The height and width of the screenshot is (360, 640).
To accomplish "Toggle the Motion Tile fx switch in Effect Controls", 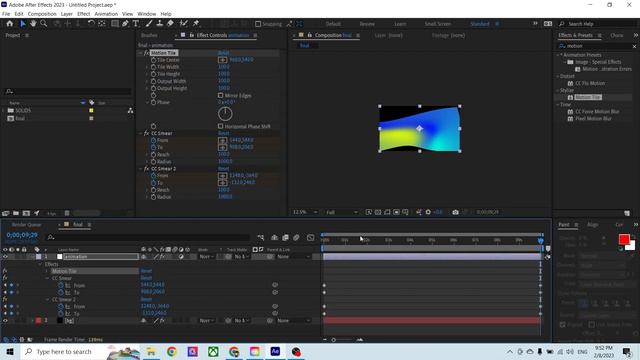I will coord(146,53).
